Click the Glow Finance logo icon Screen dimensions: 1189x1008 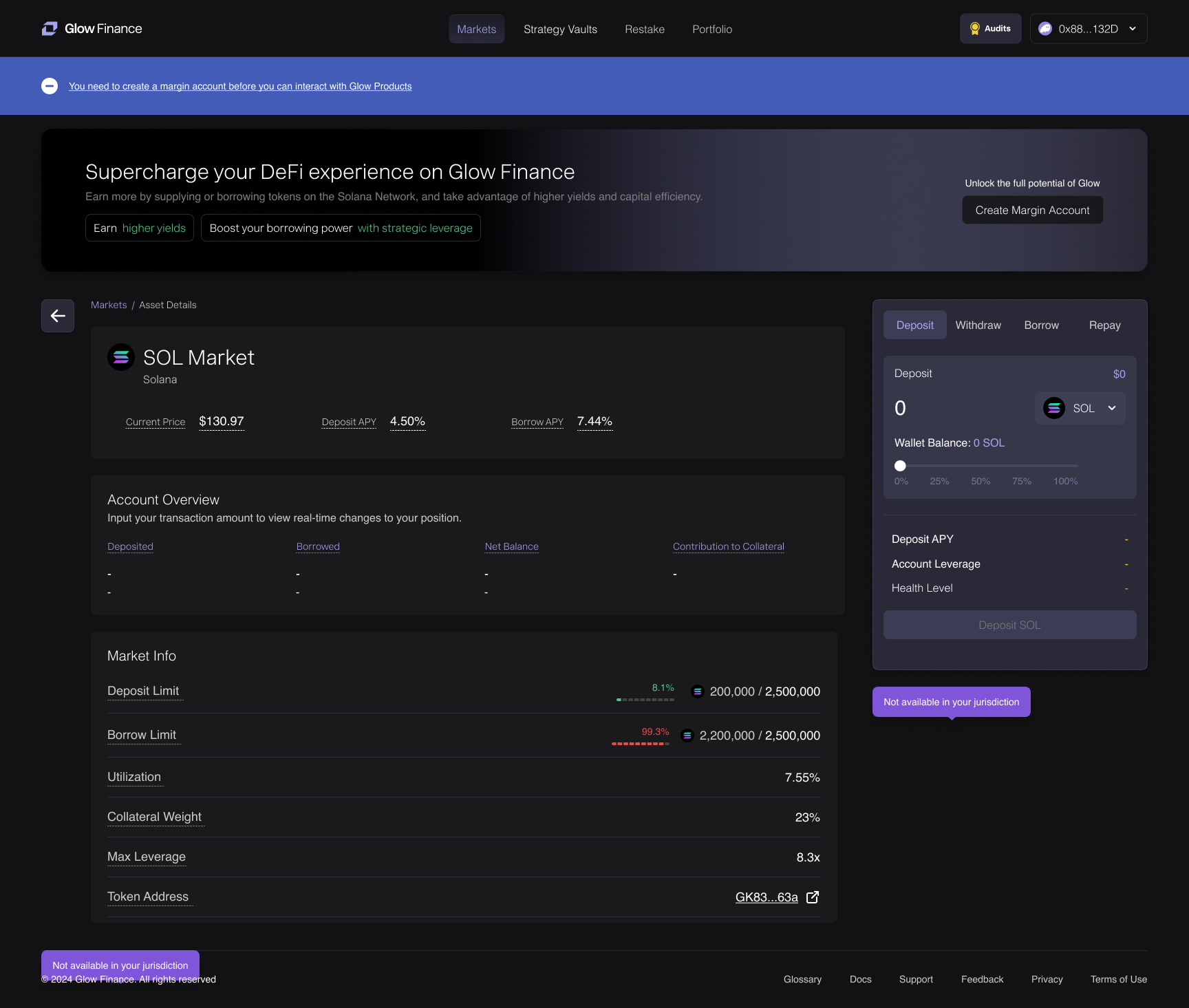[x=50, y=29]
